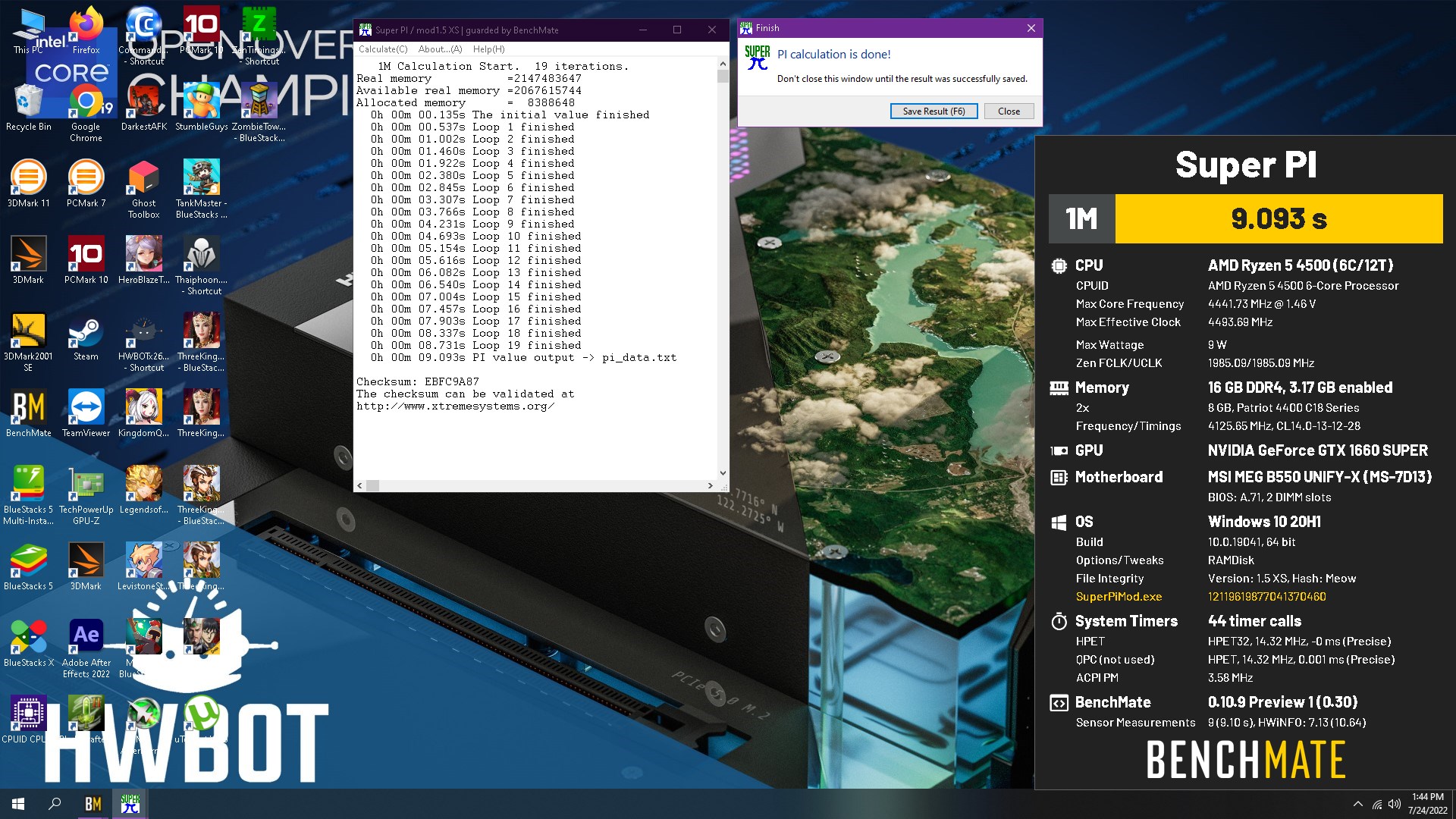Click the Save Result (F6) button
Image resolution: width=1456 pixels, height=819 pixels.
point(934,111)
